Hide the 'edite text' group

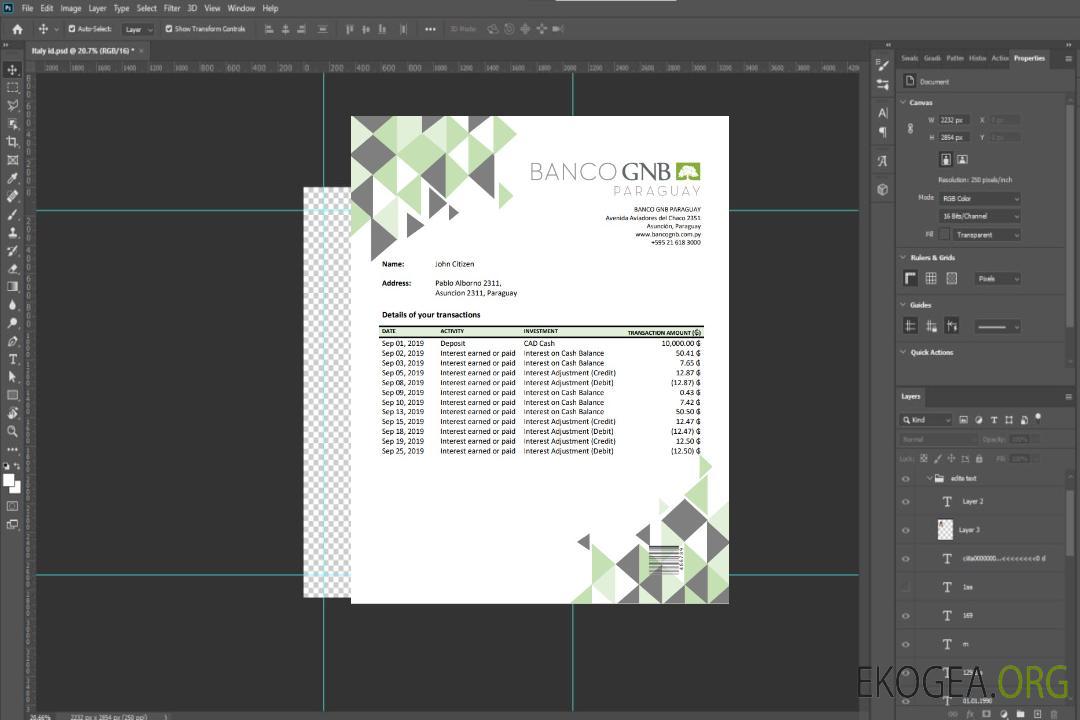pos(906,478)
